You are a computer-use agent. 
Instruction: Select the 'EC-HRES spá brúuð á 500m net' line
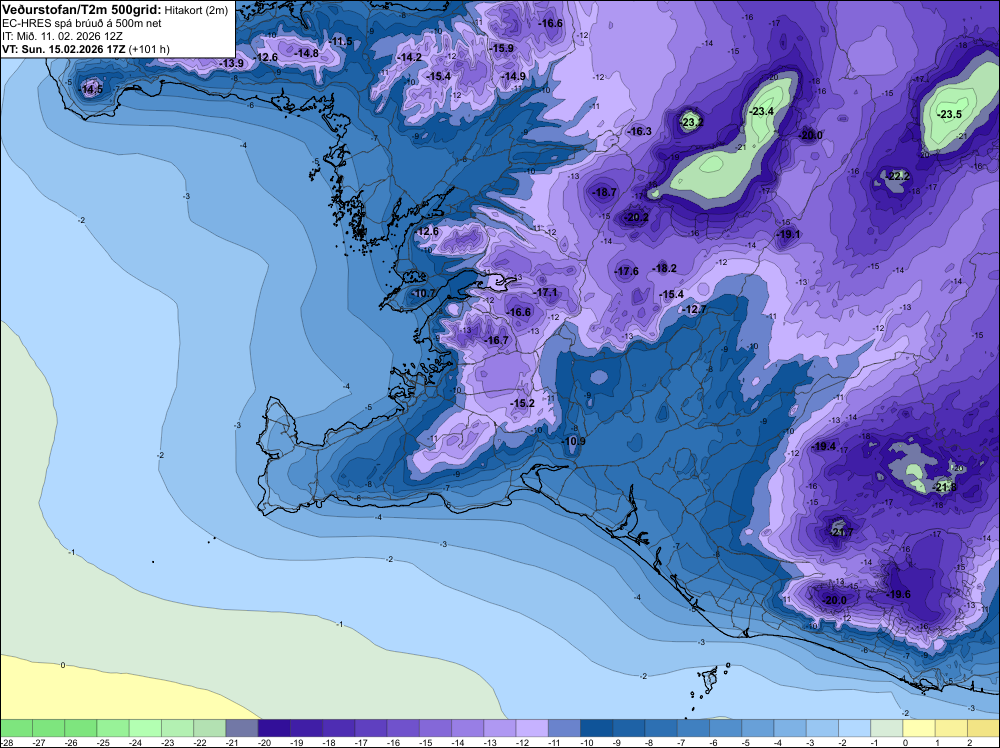pyautogui.click(x=82, y=23)
